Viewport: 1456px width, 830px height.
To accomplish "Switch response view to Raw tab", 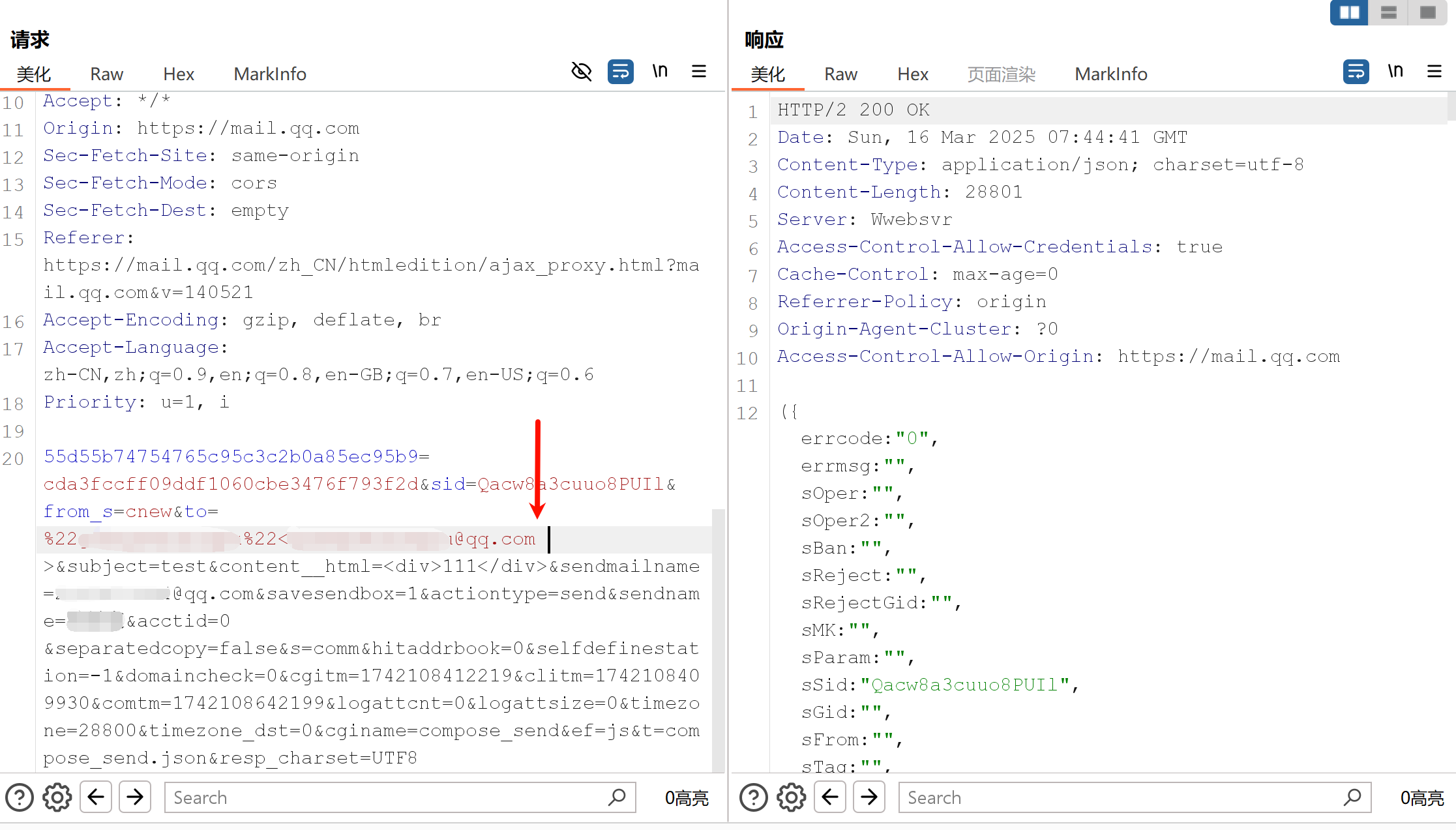I will 840,74.
